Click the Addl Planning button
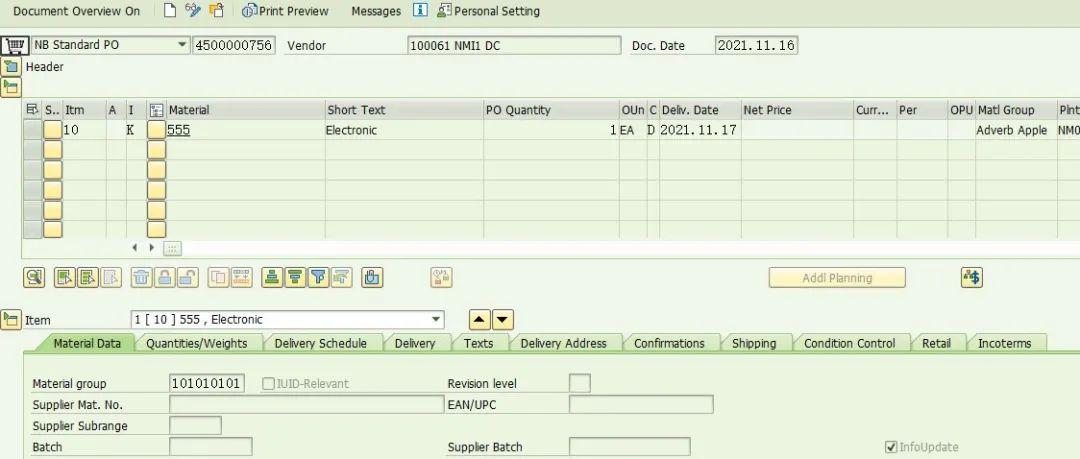Viewport: 1080px width, 459px height. 837,278
